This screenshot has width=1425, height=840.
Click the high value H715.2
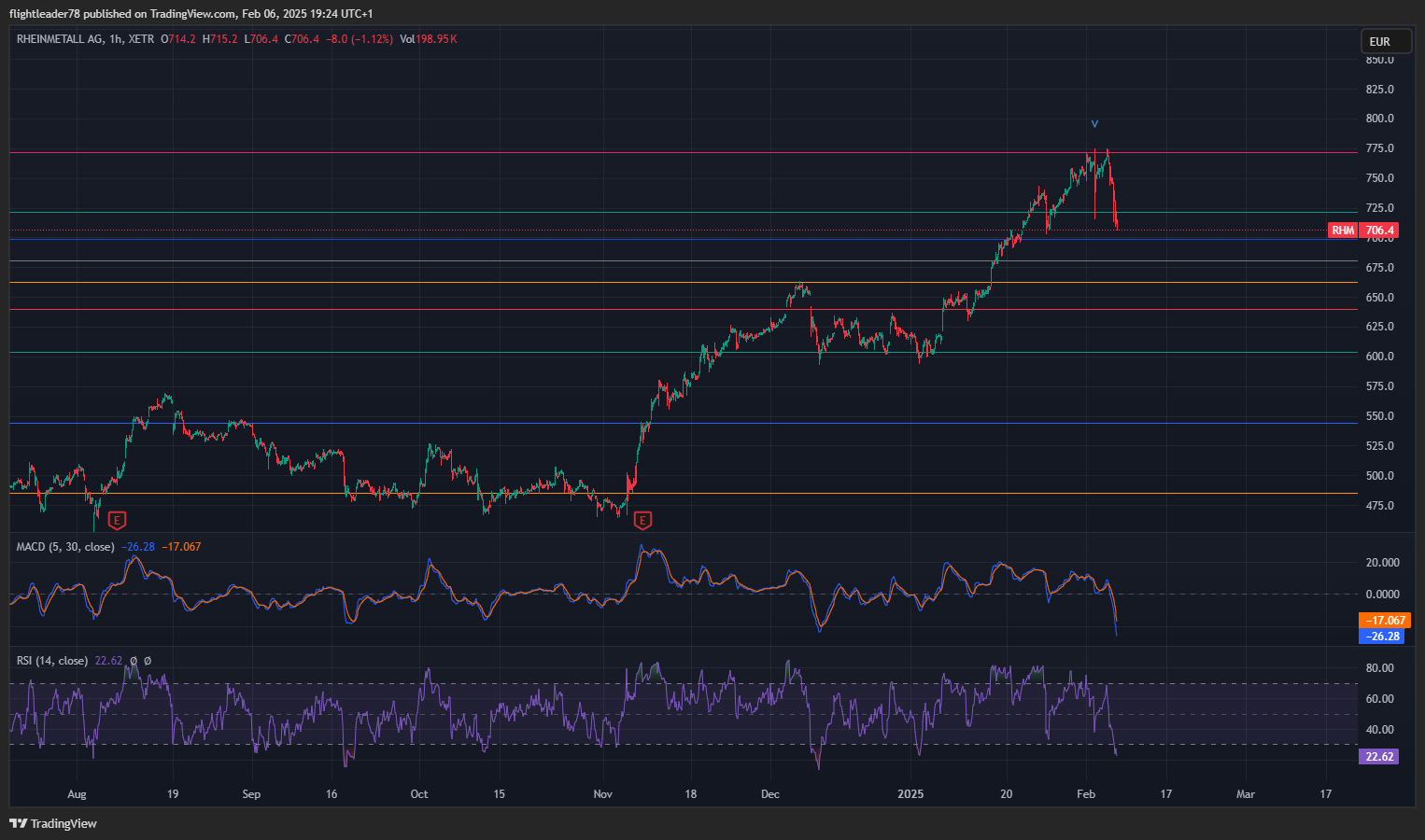pyautogui.click(x=220, y=39)
